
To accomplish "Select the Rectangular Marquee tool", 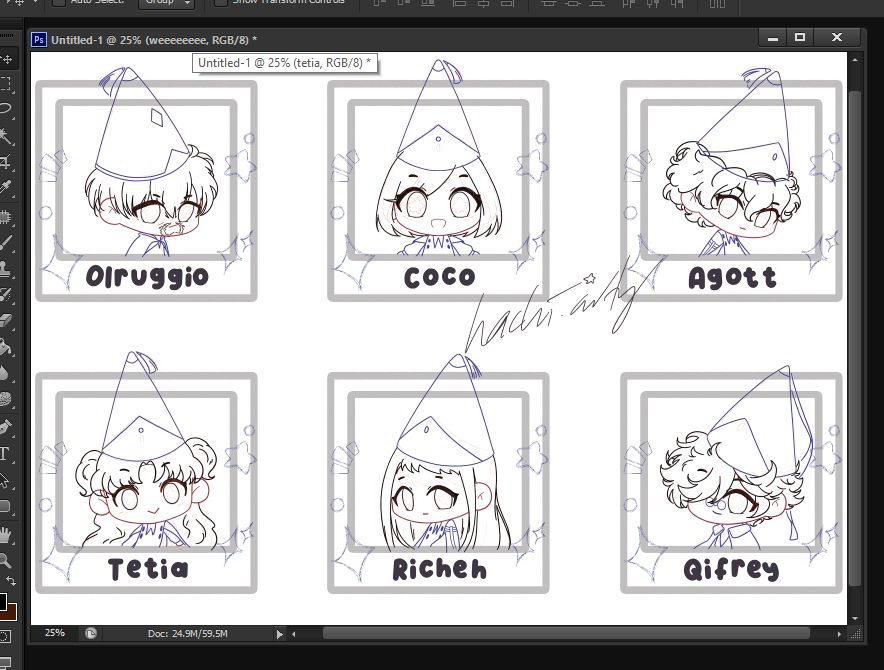I will pos(6,83).
